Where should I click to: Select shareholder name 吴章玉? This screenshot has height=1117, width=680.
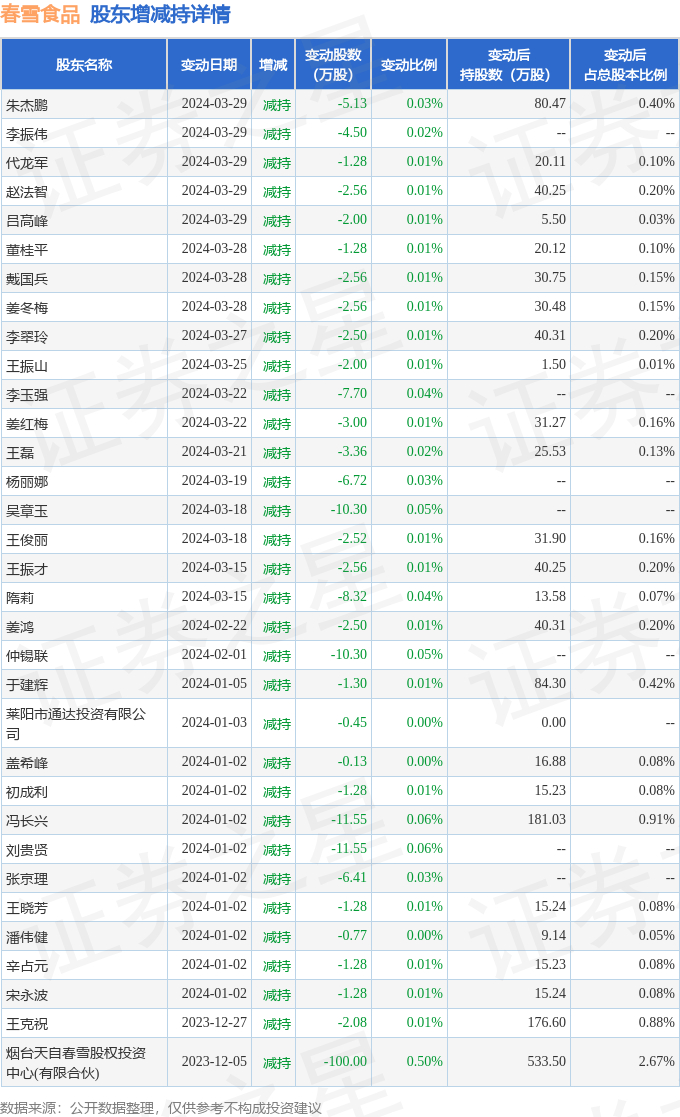(27, 511)
